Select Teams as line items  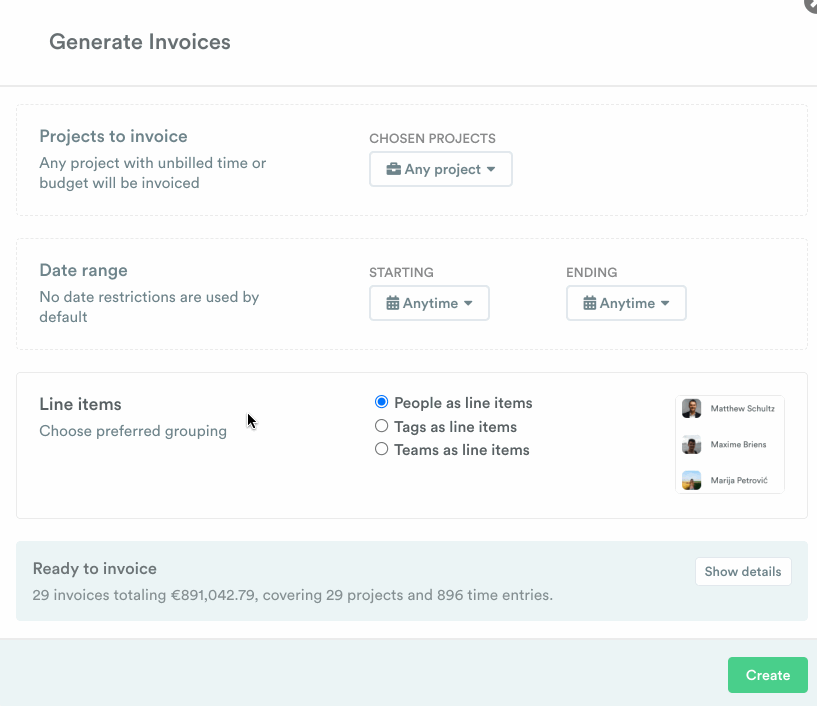[x=381, y=449]
